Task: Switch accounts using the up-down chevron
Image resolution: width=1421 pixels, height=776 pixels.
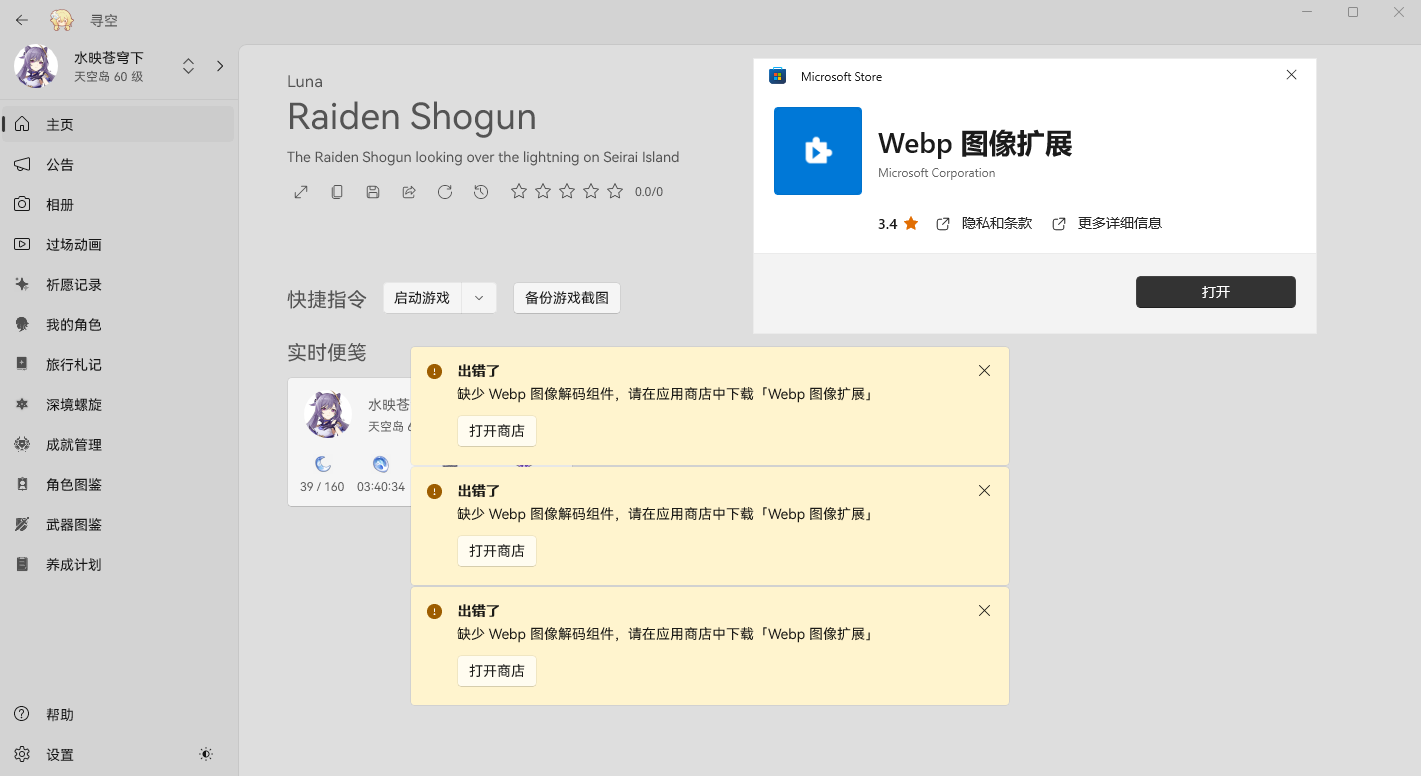Action: [188, 65]
